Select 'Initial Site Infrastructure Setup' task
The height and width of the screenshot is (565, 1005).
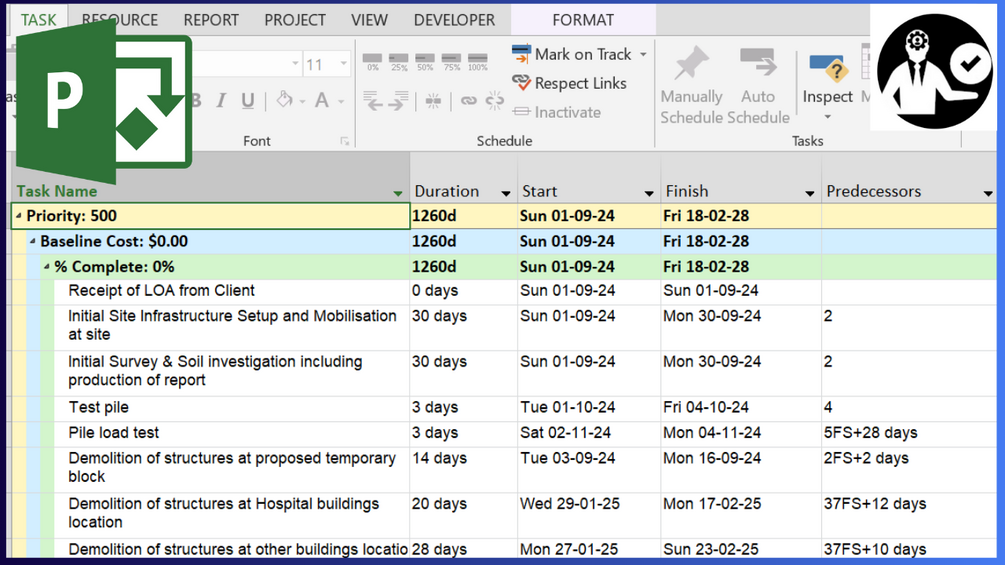tap(232, 325)
